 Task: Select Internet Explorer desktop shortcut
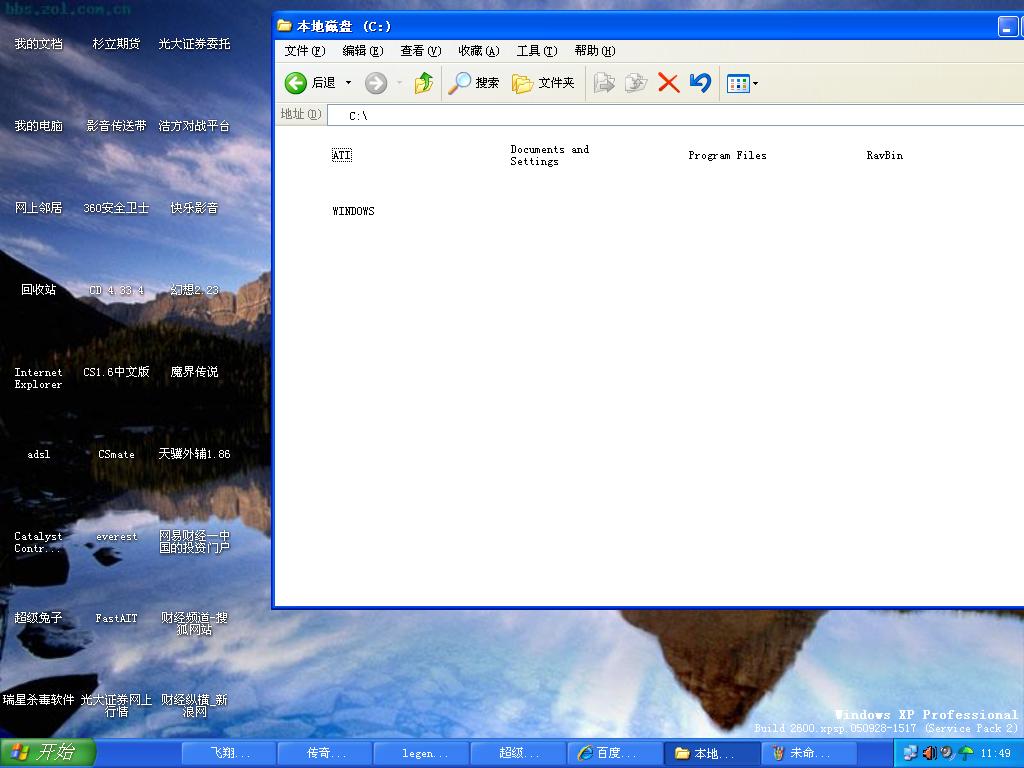pos(39,378)
